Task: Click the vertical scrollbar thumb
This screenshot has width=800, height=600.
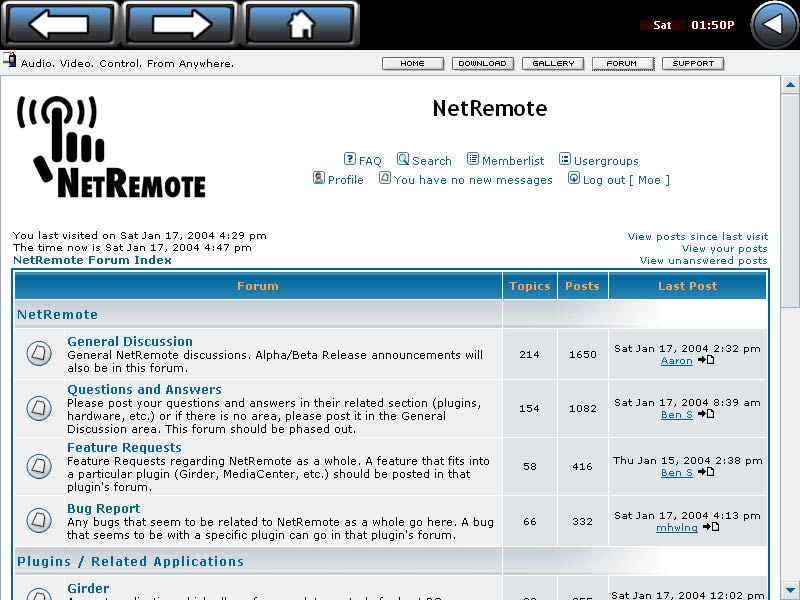Action: pyautogui.click(x=790, y=201)
